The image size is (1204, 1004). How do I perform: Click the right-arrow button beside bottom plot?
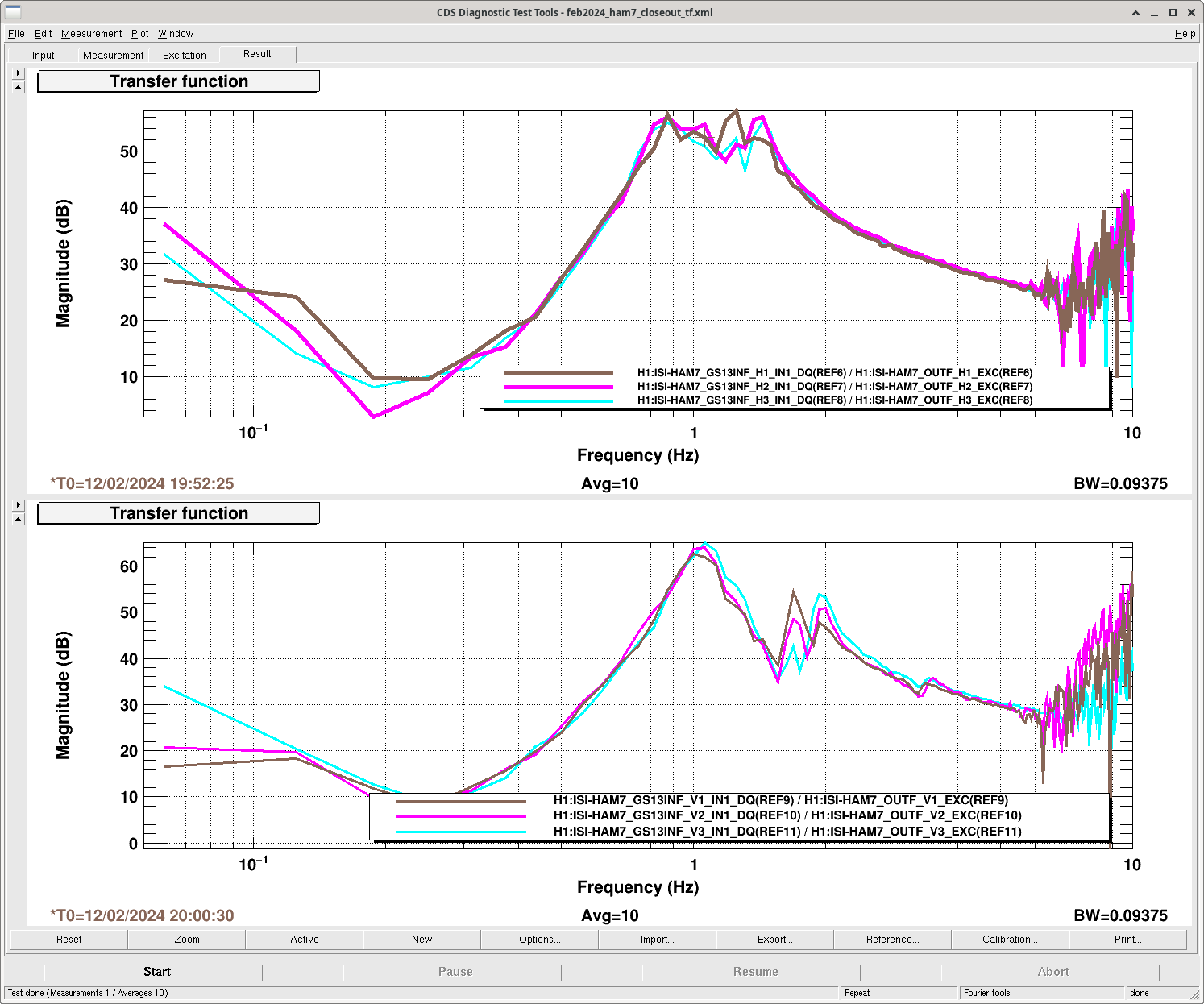19,505
